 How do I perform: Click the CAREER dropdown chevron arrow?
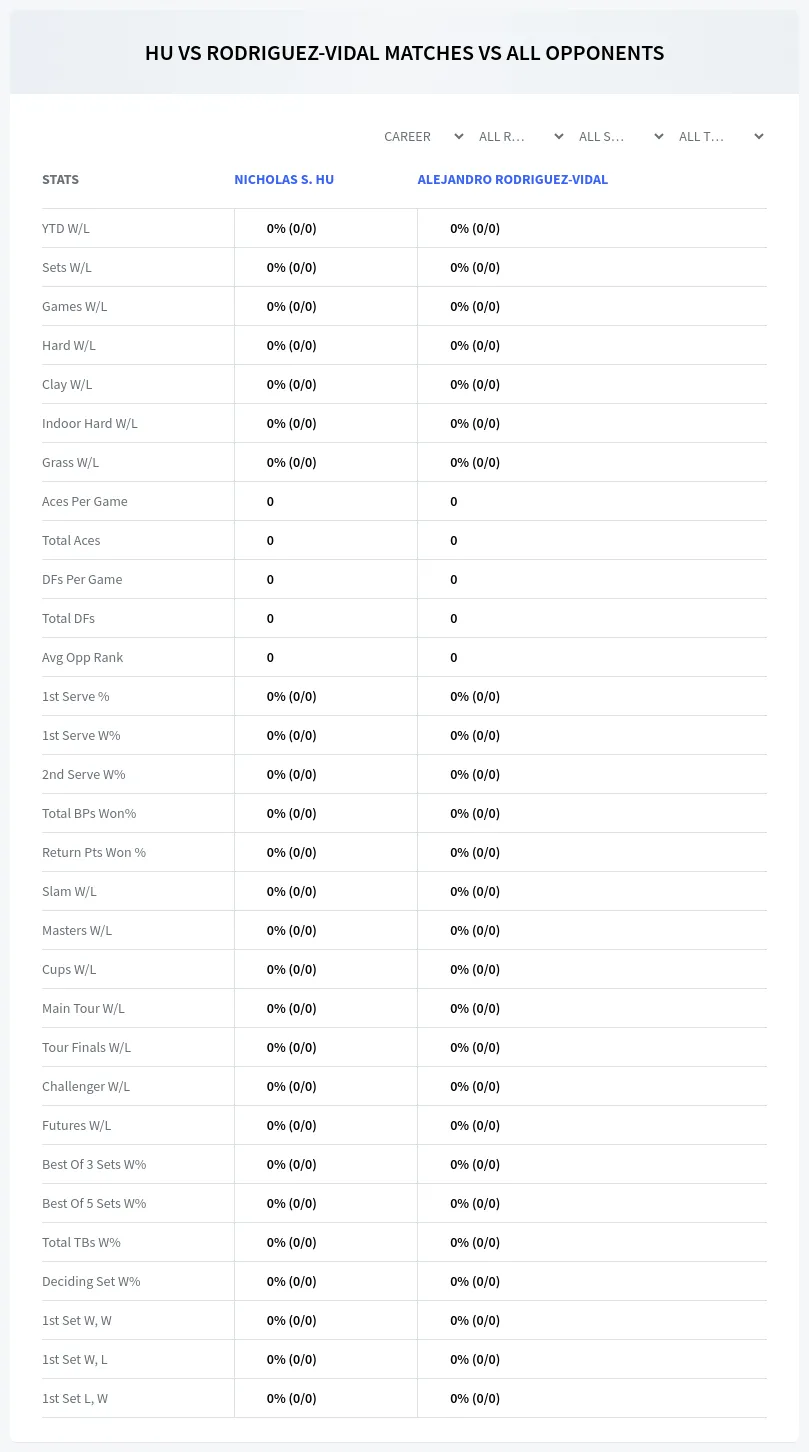(459, 136)
